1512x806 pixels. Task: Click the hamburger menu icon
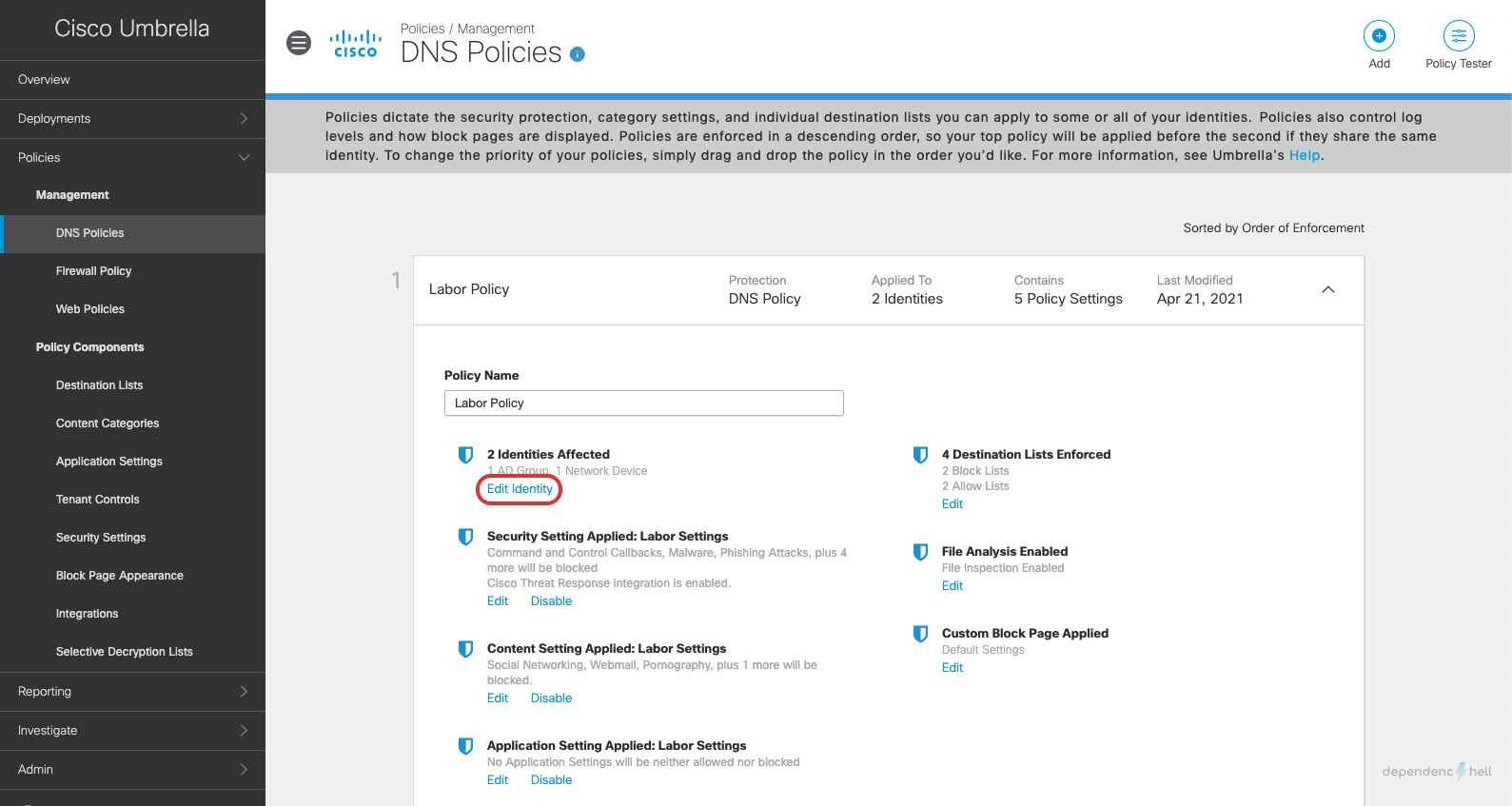click(299, 43)
